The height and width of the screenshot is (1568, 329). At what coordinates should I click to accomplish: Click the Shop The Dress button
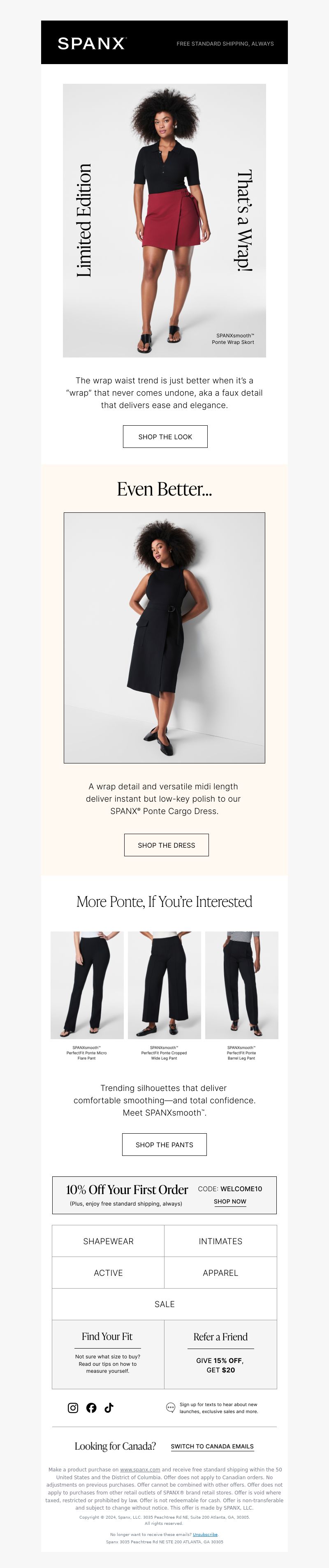[x=166, y=845]
